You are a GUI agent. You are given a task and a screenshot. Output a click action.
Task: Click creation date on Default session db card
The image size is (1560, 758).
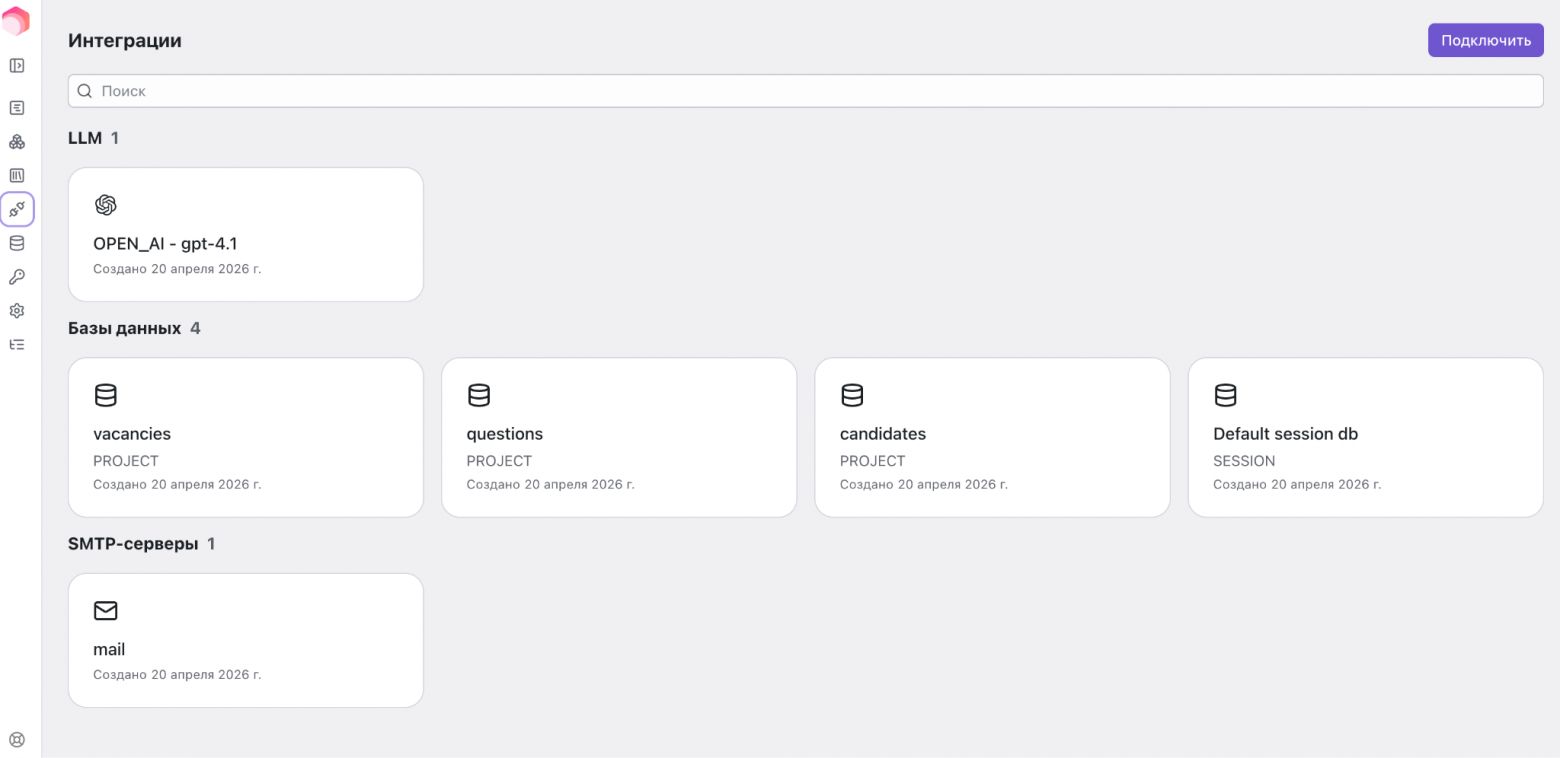point(1297,484)
